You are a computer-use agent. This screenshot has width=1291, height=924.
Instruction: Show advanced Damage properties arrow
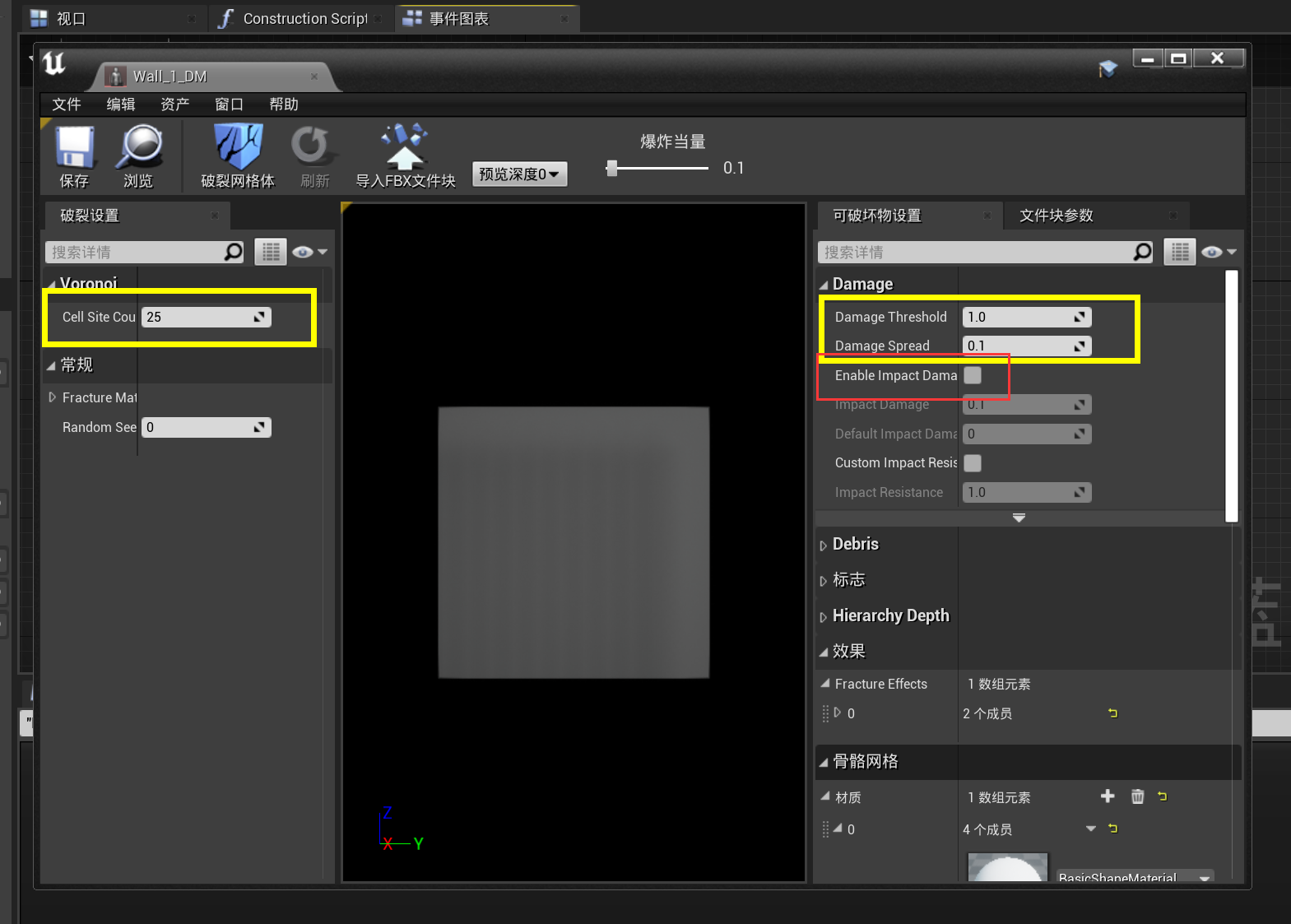tap(1019, 518)
